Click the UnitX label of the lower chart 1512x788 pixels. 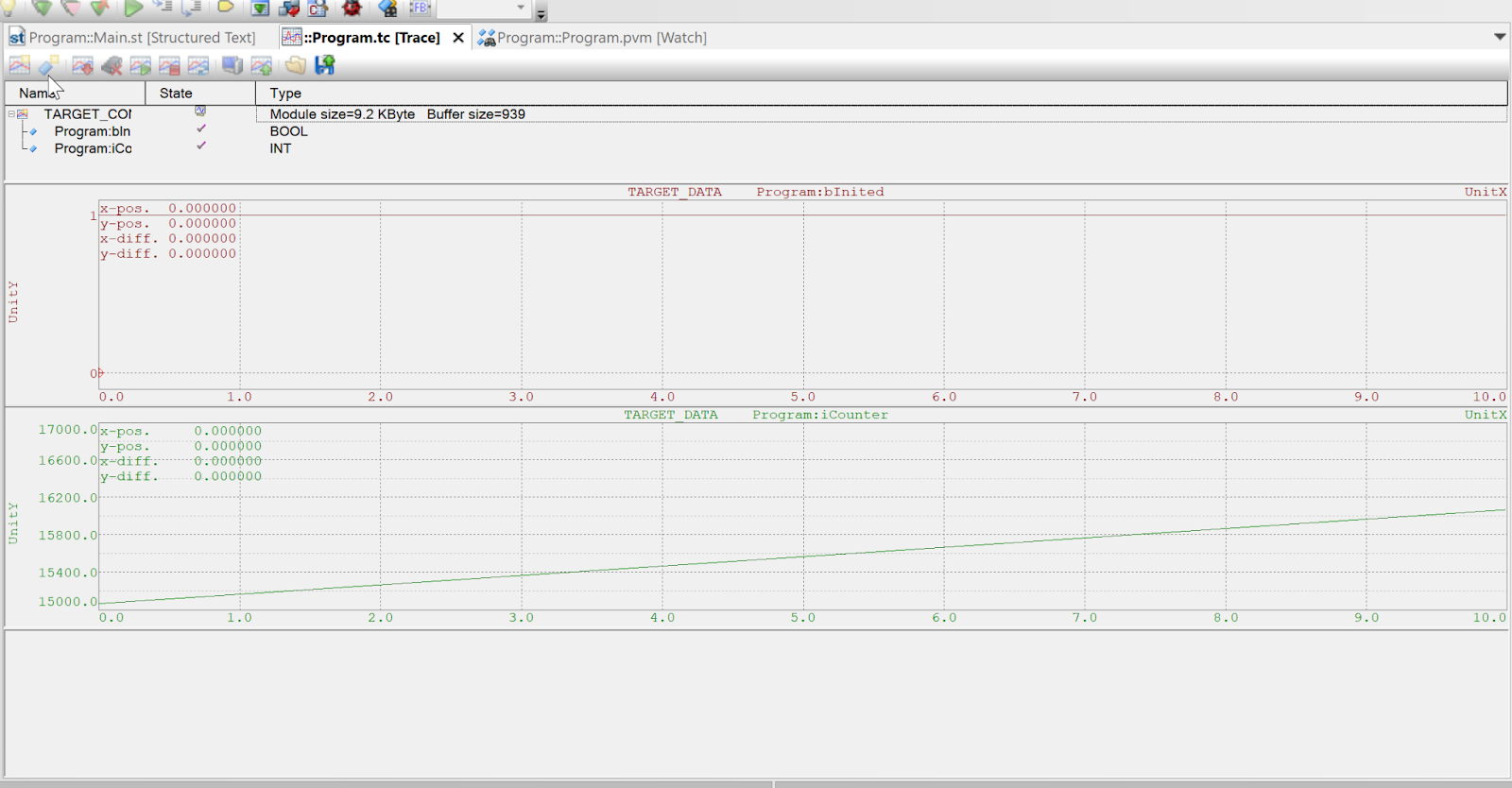[1486, 415]
